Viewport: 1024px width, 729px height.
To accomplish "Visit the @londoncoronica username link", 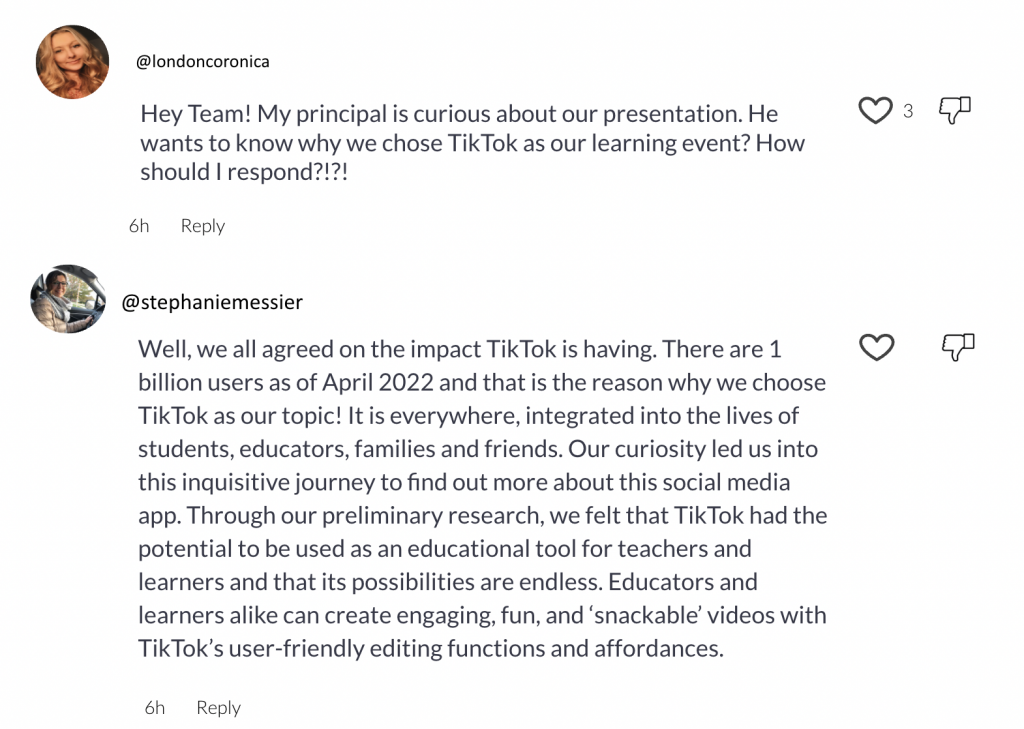I will tap(203, 61).
